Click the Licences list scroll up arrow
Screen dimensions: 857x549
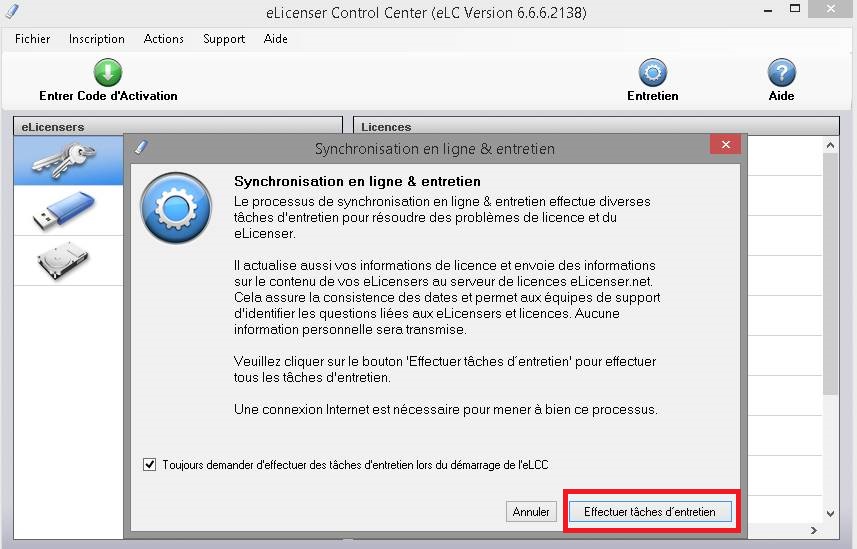tap(830, 145)
